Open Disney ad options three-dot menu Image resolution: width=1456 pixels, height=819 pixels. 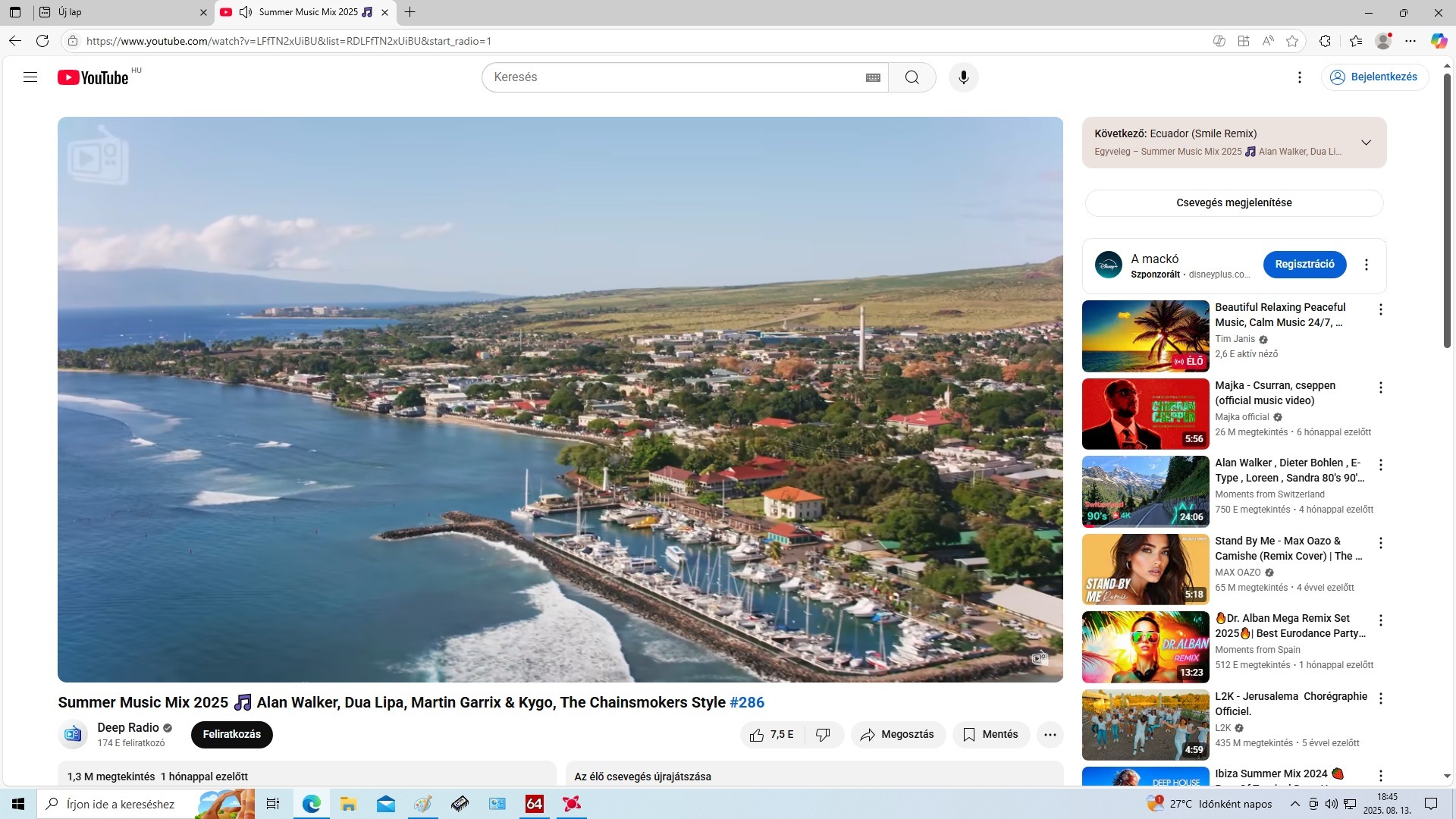1366,265
